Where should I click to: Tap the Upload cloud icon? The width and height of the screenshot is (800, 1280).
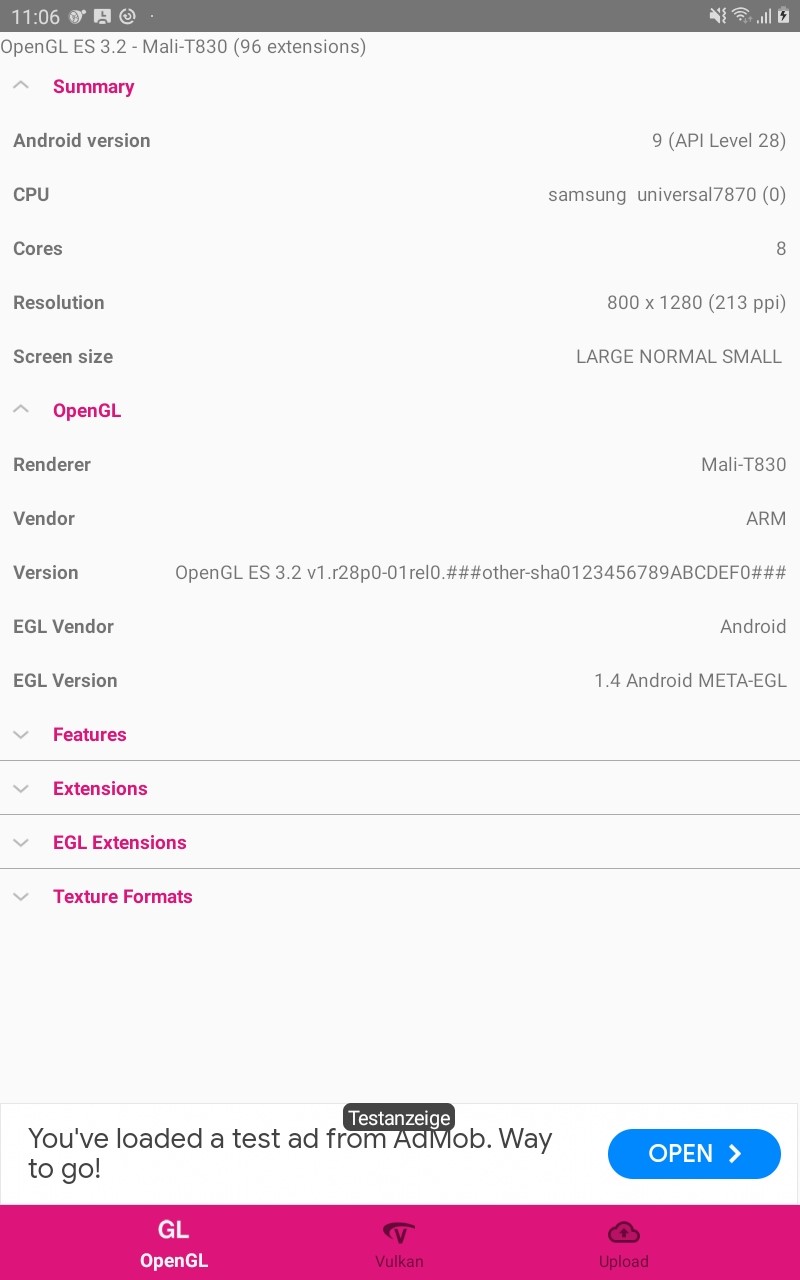click(624, 1232)
